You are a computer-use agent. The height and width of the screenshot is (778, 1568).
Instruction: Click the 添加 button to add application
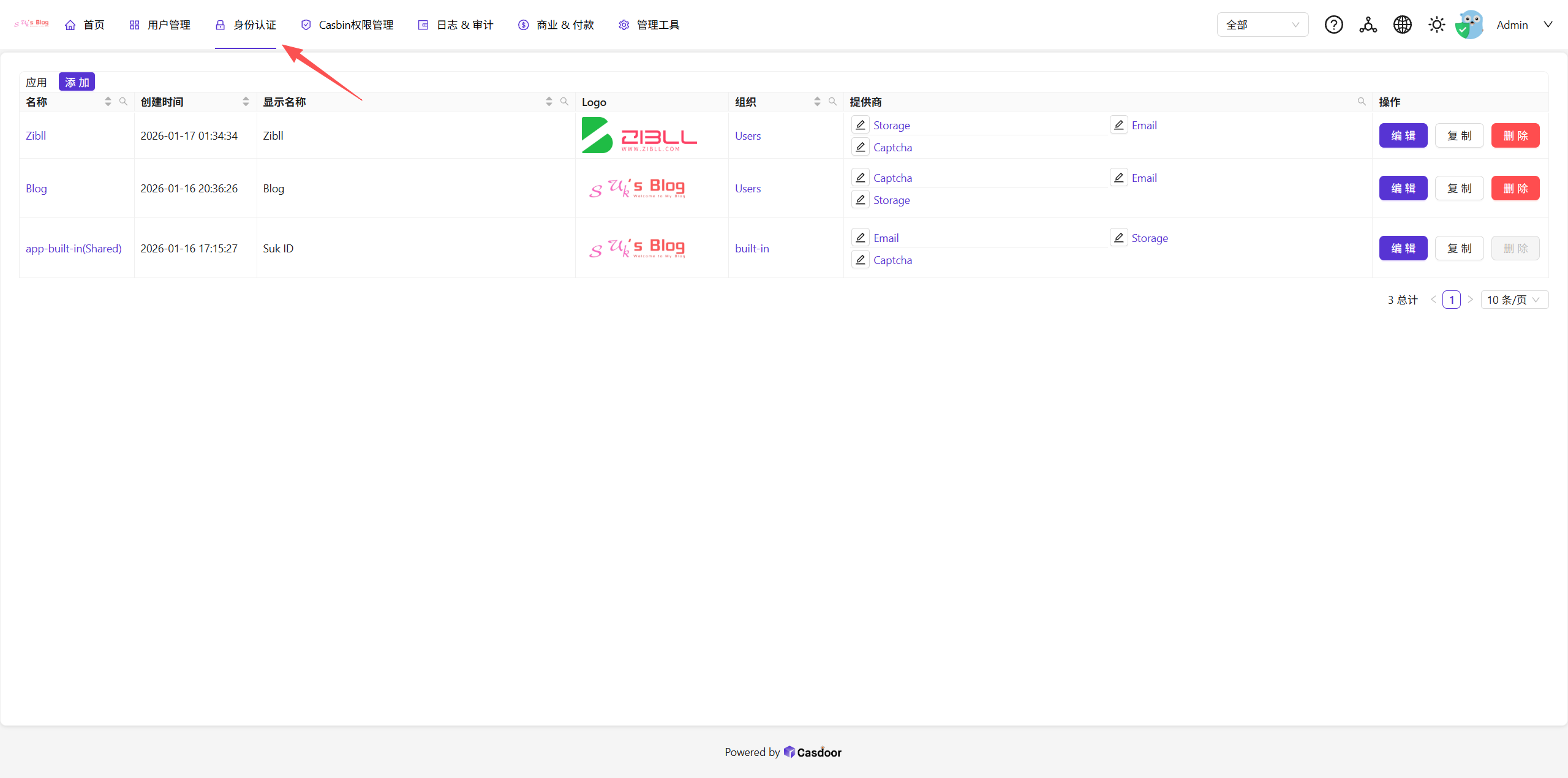coord(77,82)
